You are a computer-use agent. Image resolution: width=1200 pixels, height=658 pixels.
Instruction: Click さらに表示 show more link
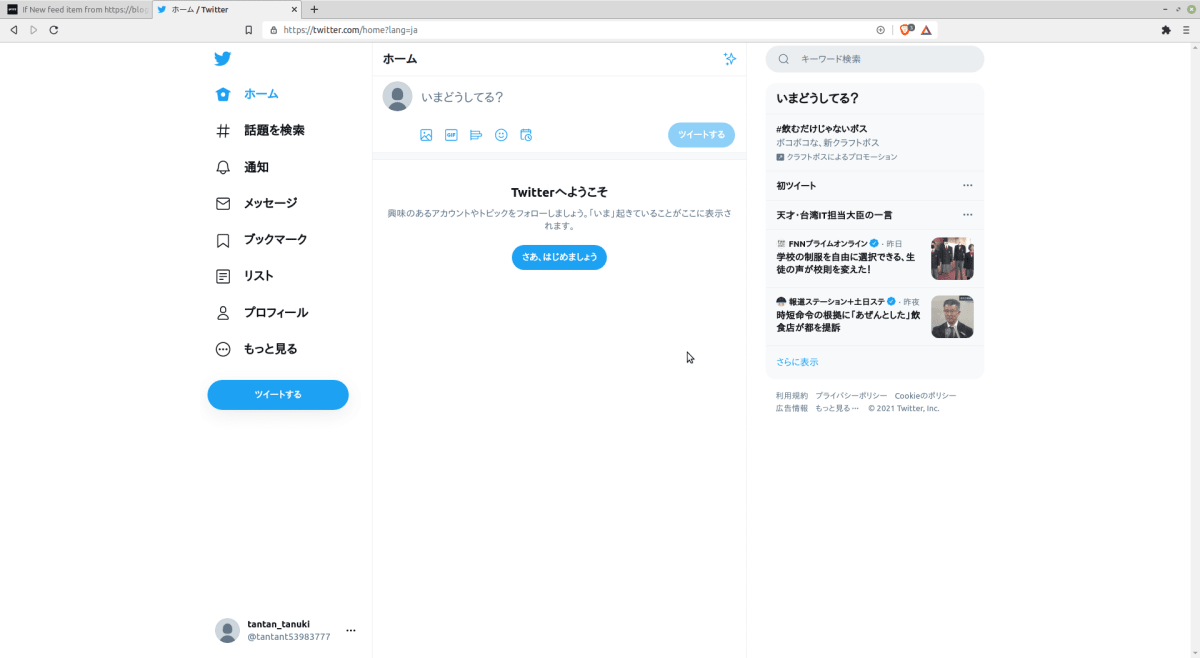797,362
